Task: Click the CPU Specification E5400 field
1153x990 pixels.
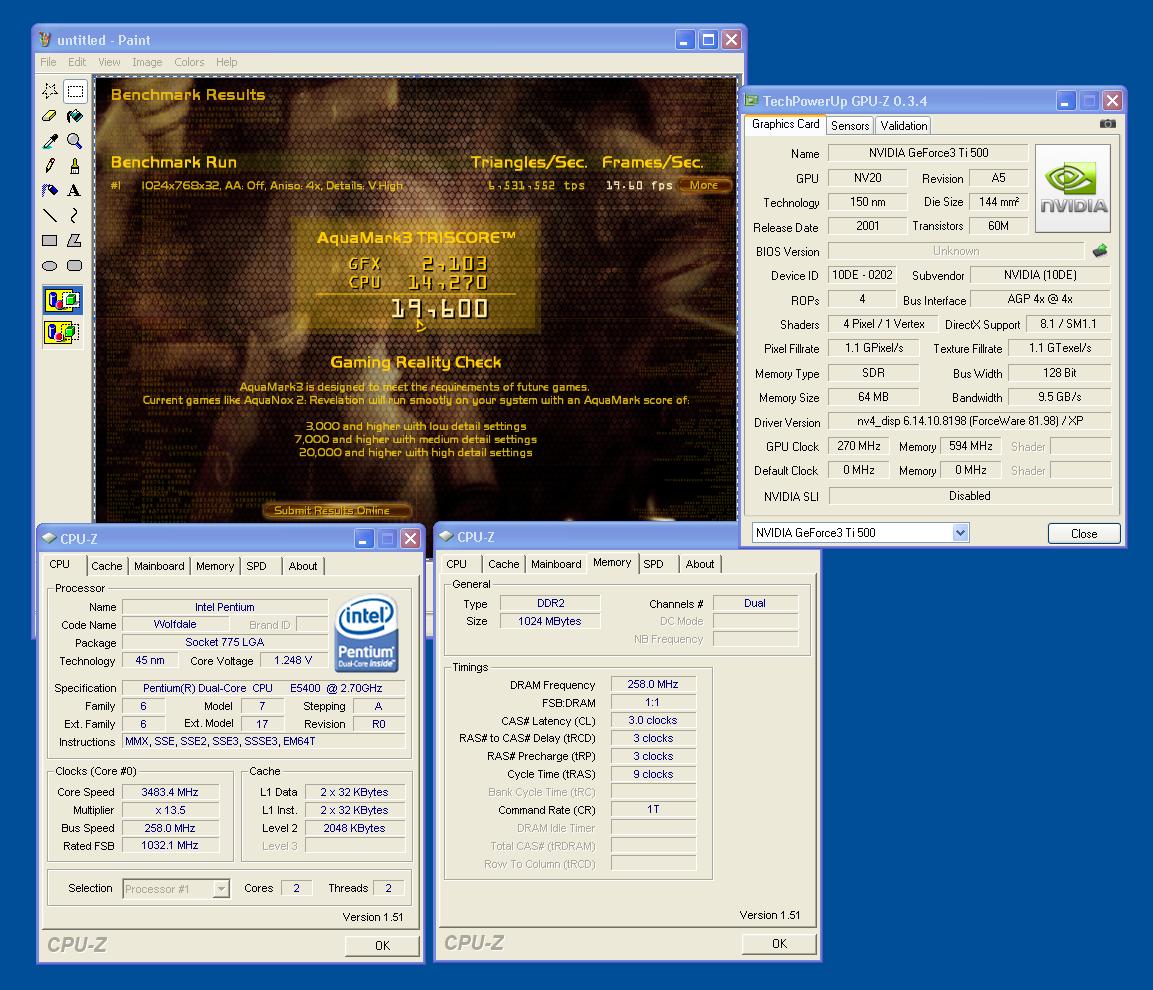Action: point(263,688)
